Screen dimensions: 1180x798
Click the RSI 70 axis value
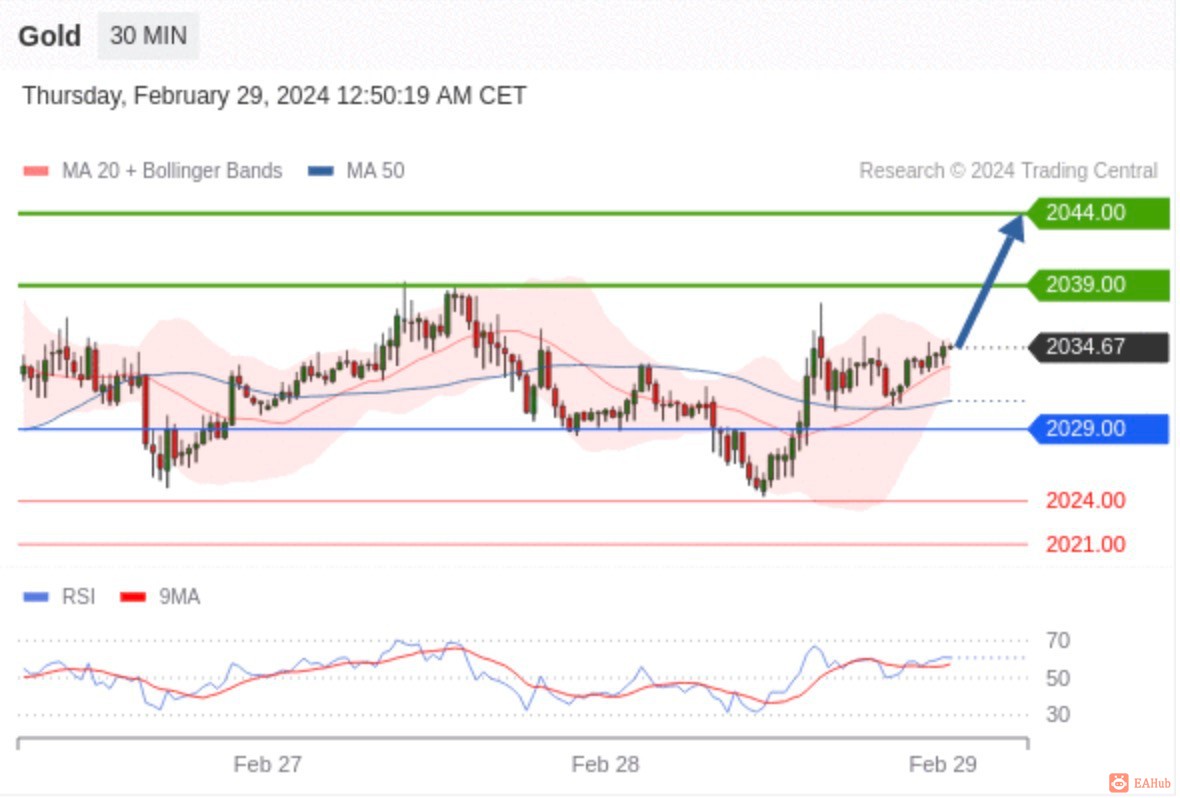point(1058,641)
